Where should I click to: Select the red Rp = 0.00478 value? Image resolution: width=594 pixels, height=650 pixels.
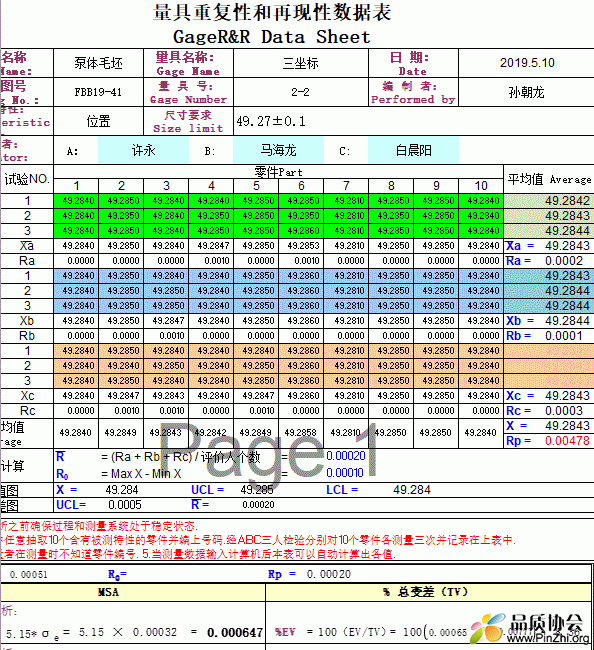[567, 441]
